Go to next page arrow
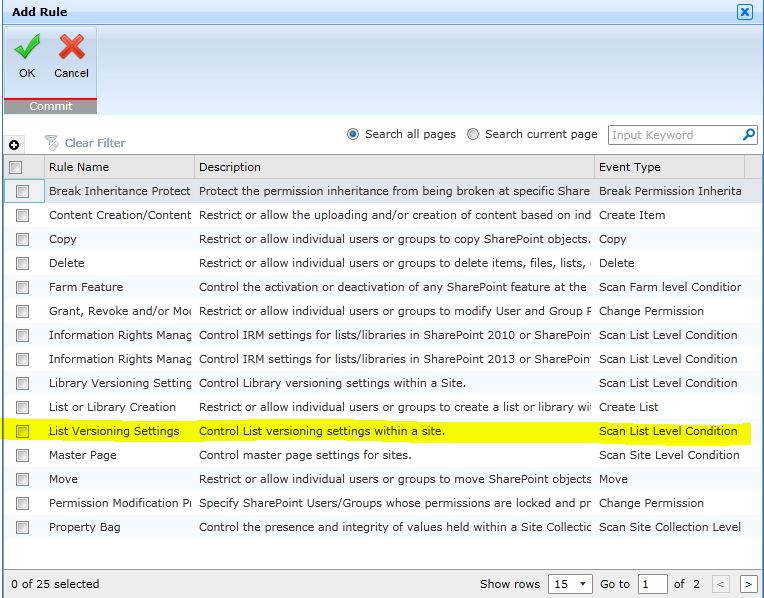 point(747,584)
